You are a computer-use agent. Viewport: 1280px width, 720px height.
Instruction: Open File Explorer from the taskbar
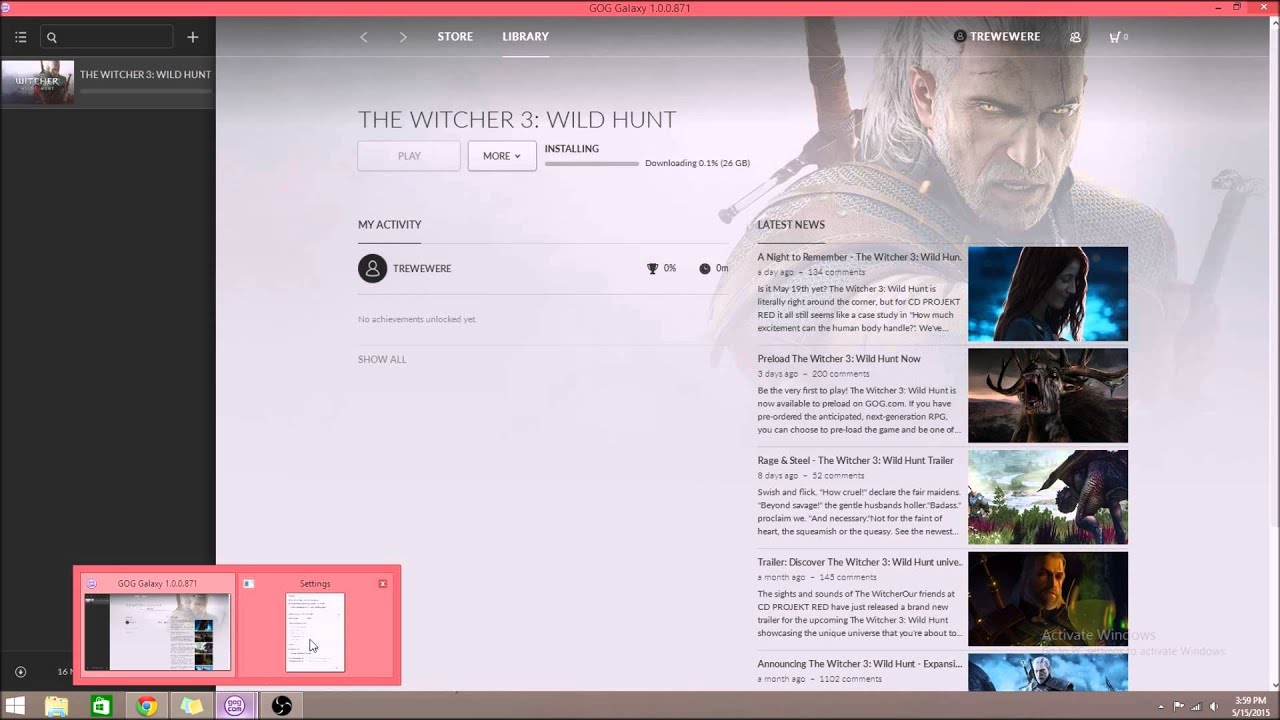click(56, 707)
